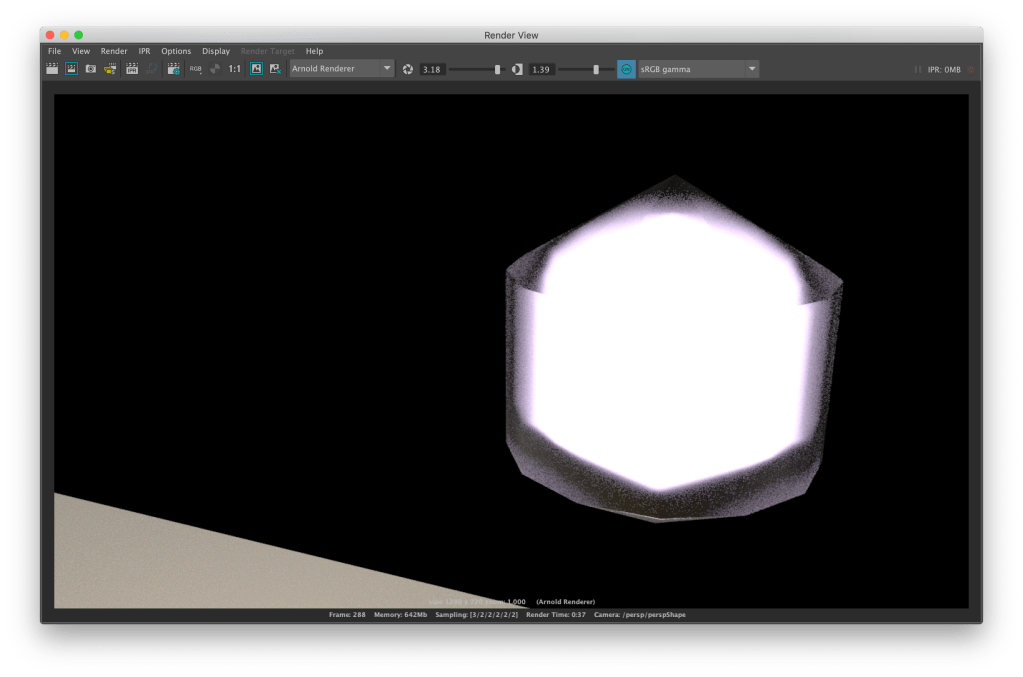Screen dimensions: 1023x677
Task: Click the exposure value field showing 3.18
Action: click(432, 69)
